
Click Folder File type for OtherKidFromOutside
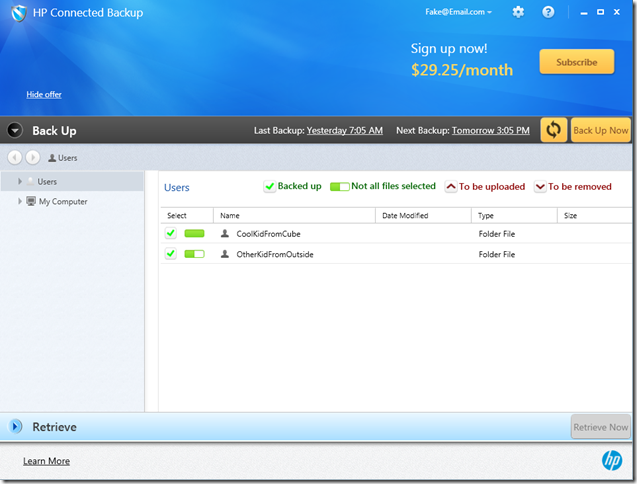[496, 254]
